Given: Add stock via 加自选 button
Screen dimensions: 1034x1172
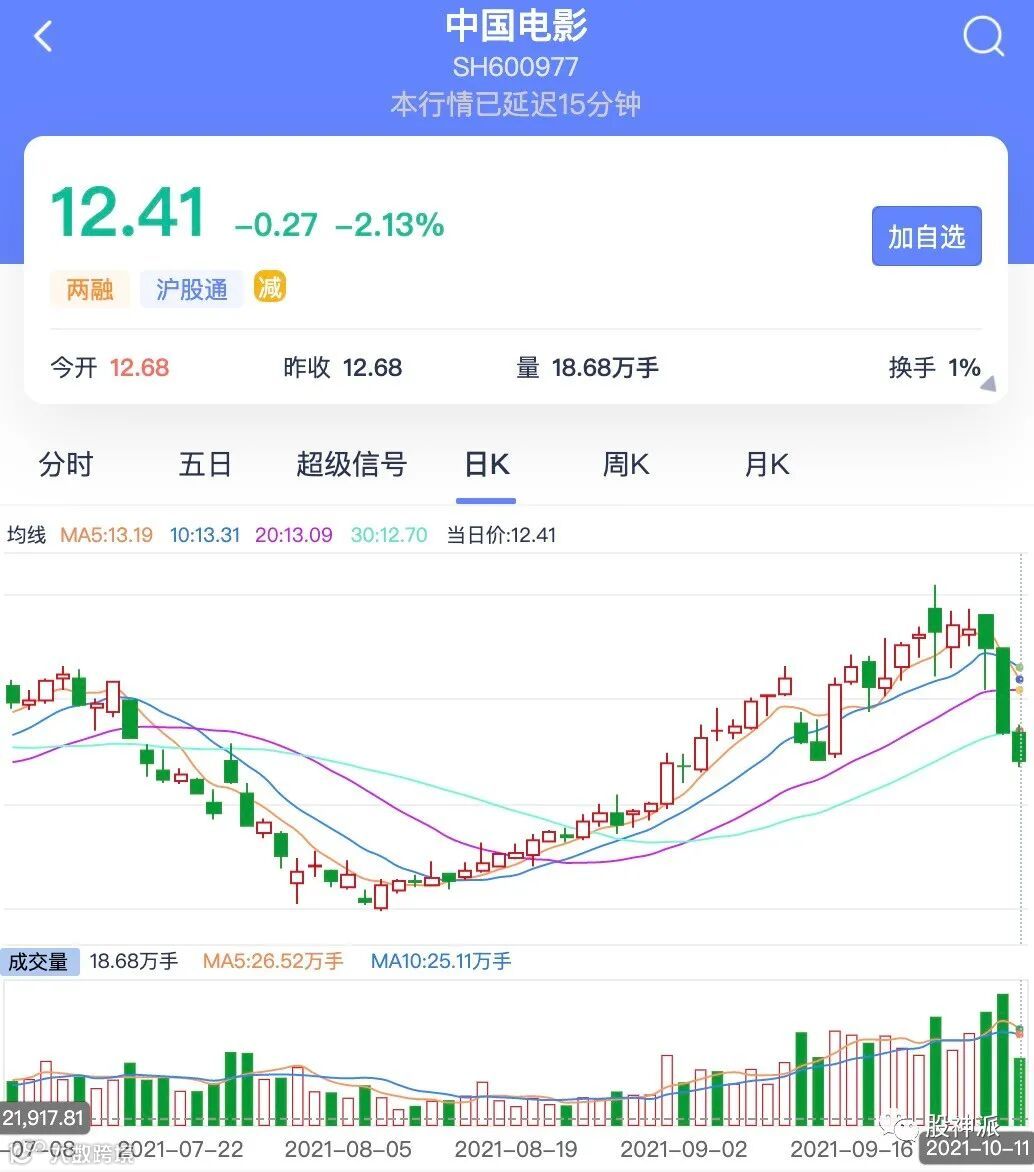Looking at the screenshot, I should pyautogui.click(x=926, y=236).
